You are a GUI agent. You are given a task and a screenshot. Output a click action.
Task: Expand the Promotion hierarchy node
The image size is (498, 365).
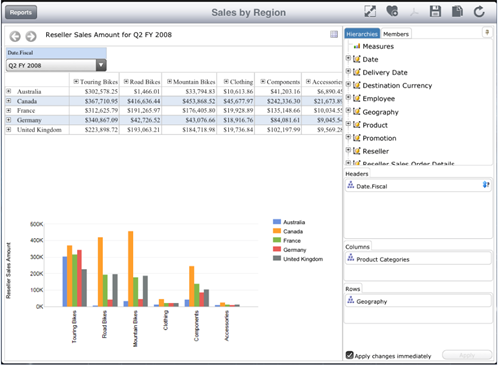tap(348, 137)
